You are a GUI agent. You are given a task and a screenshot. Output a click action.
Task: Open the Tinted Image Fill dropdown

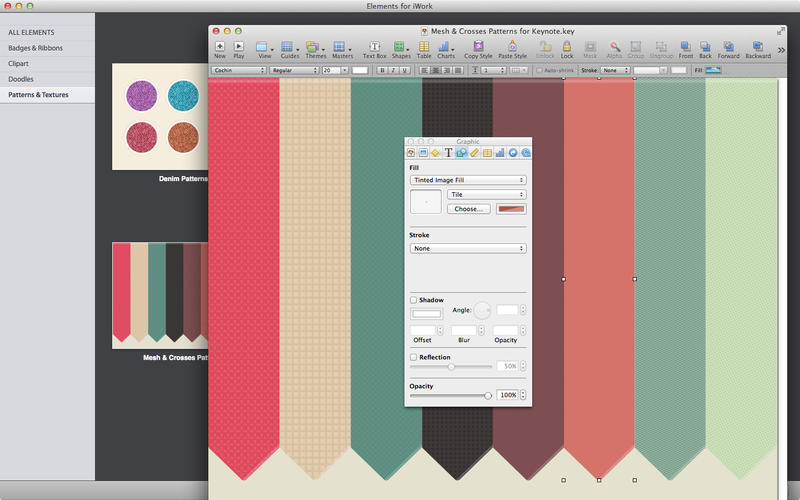tap(468, 180)
